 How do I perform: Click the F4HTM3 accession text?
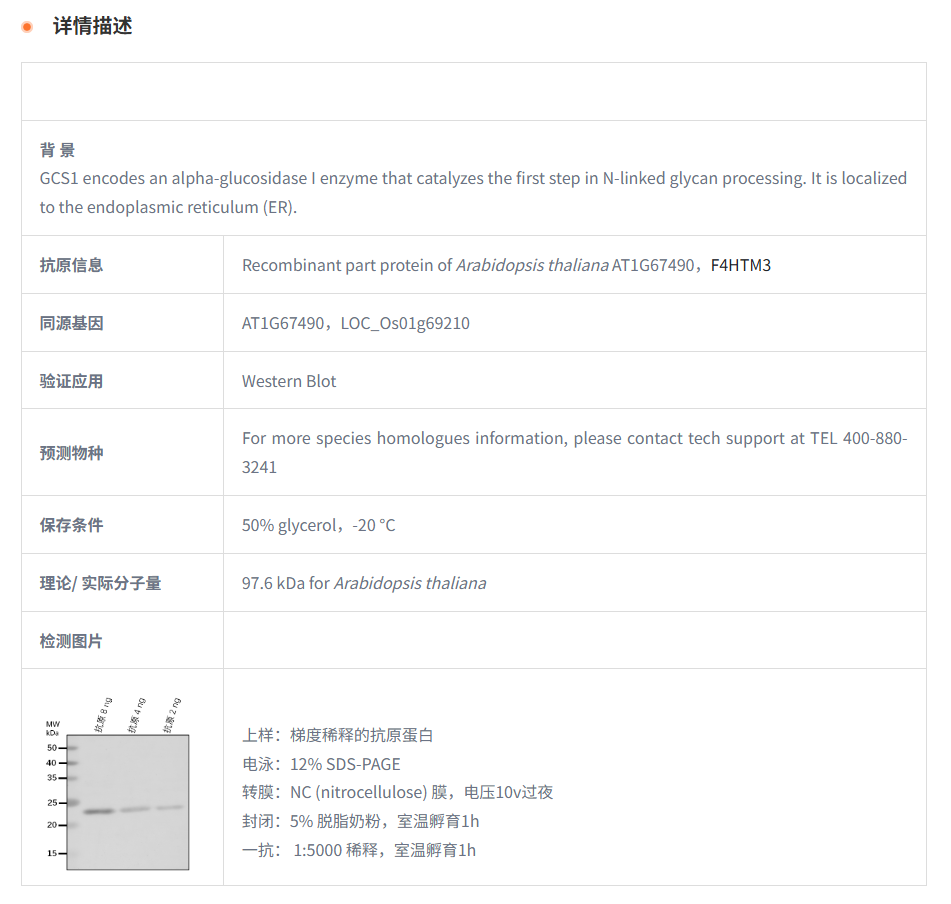click(740, 265)
